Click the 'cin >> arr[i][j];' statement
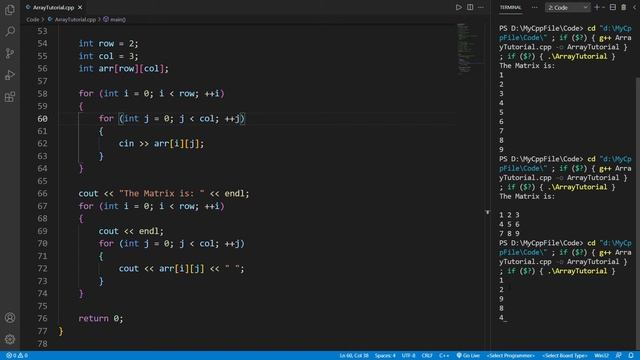Screen dimensions: 640x360 pyautogui.click(x=161, y=144)
